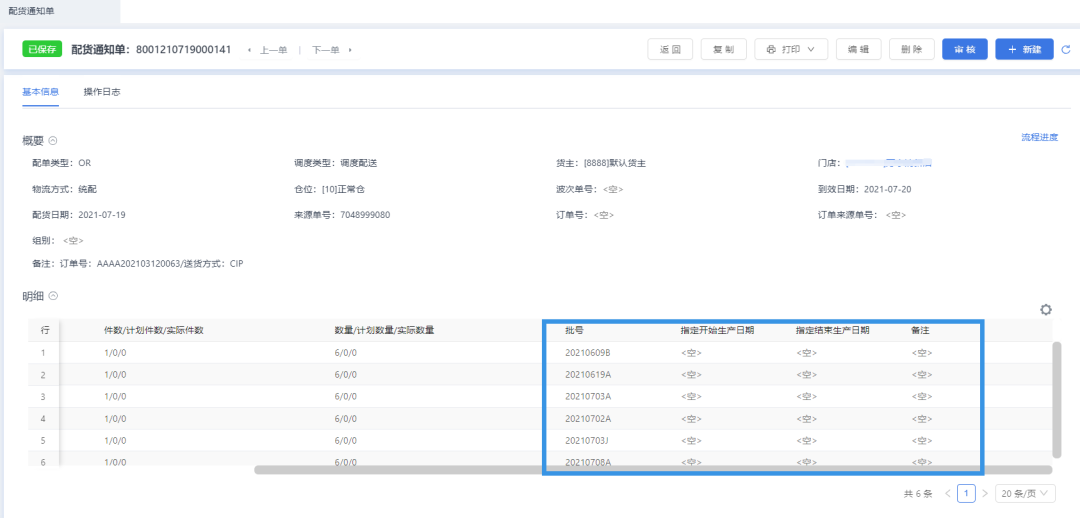This screenshot has height=518, width=1080.
Task: Click 数量/计划数量/实际数量 column header
Action: (x=384, y=330)
